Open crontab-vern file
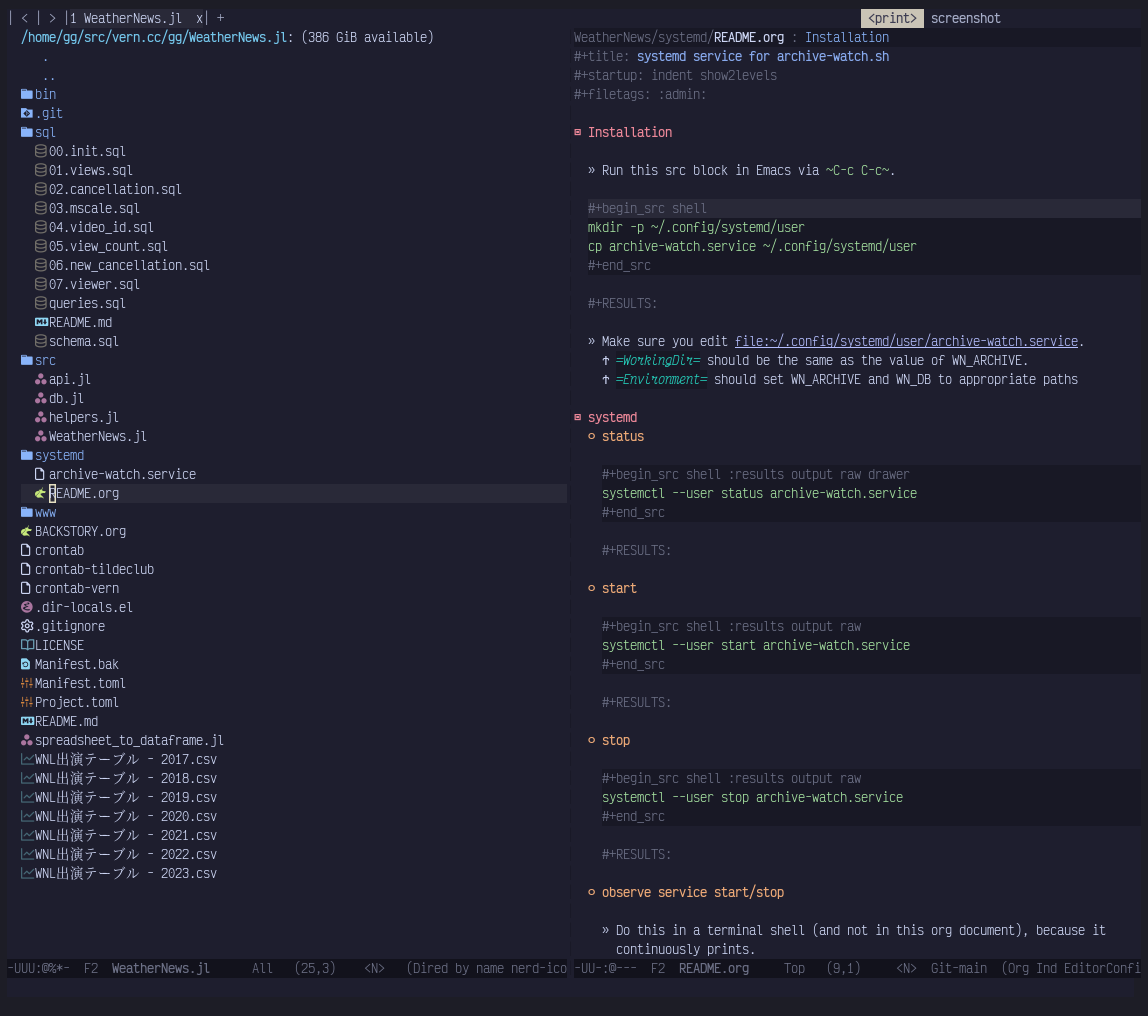 pos(77,589)
